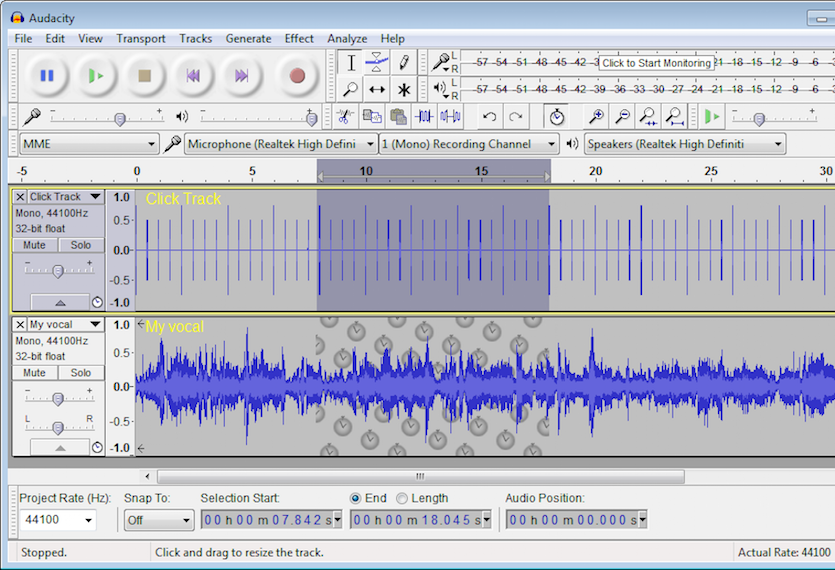Click the Undo arrow icon
The image size is (835, 570).
tap(489, 116)
